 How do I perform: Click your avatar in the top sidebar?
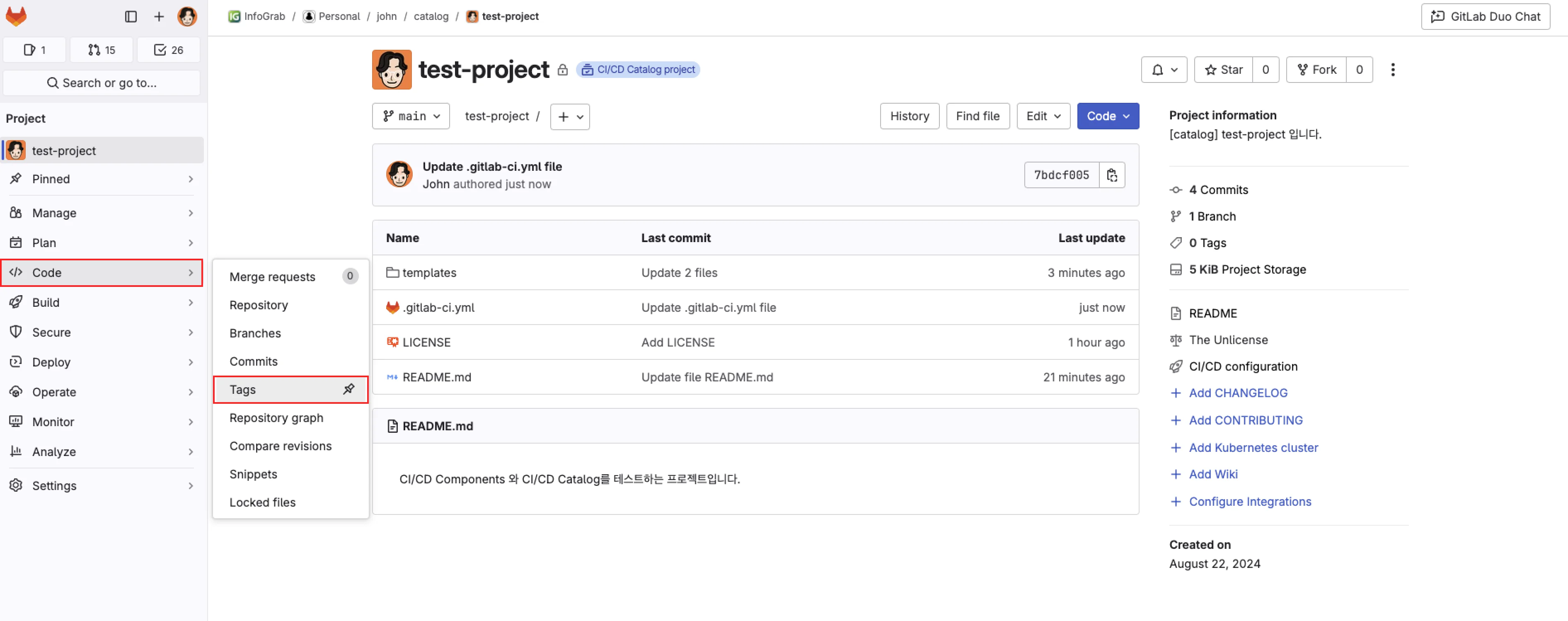187,17
